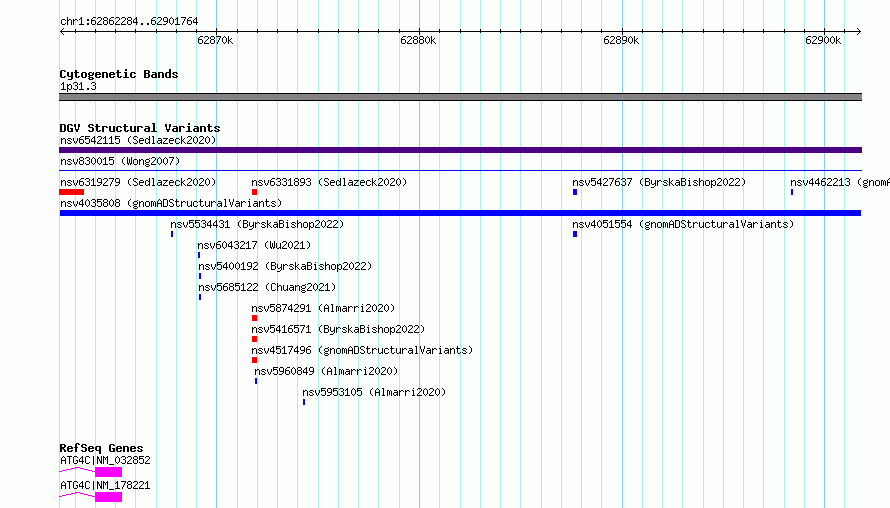The width and height of the screenshot is (890, 508).
Task: Open variant nsv5400192 (ByrskaBishop2022) label
Action: click(x=285, y=266)
